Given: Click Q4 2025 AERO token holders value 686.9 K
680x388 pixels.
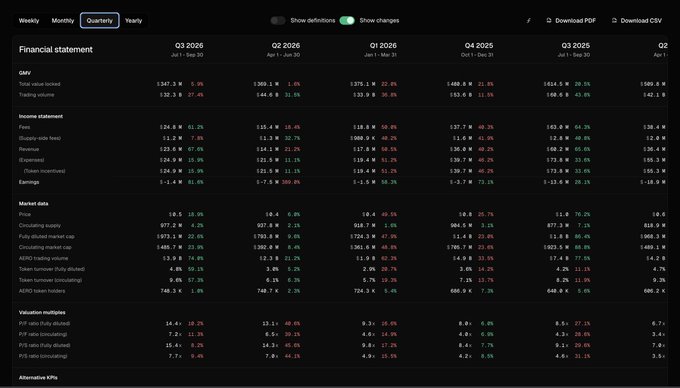Looking at the screenshot, I should pyautogui.click(x=461, y=291).
